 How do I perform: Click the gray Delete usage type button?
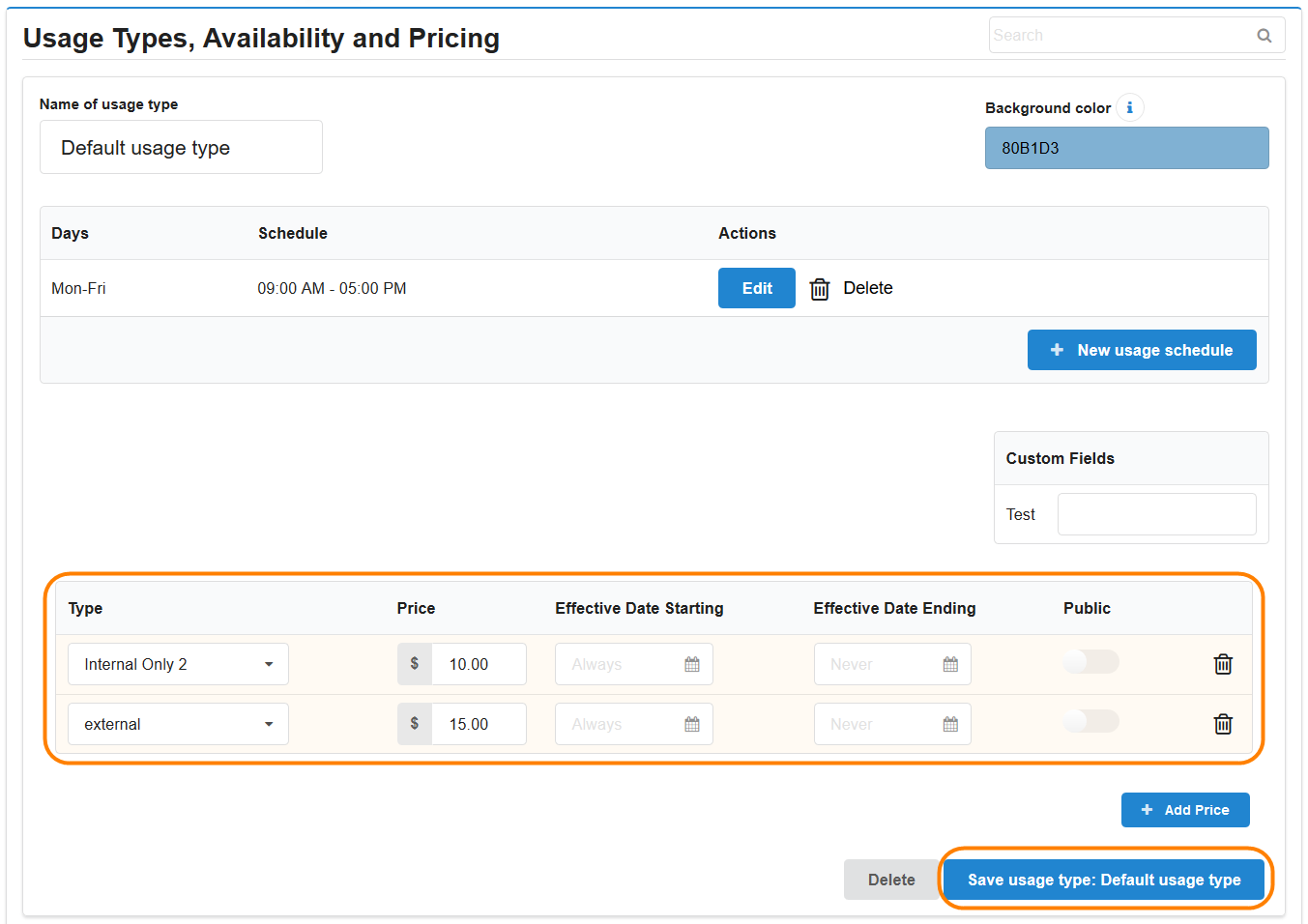(x=890, y=880)
